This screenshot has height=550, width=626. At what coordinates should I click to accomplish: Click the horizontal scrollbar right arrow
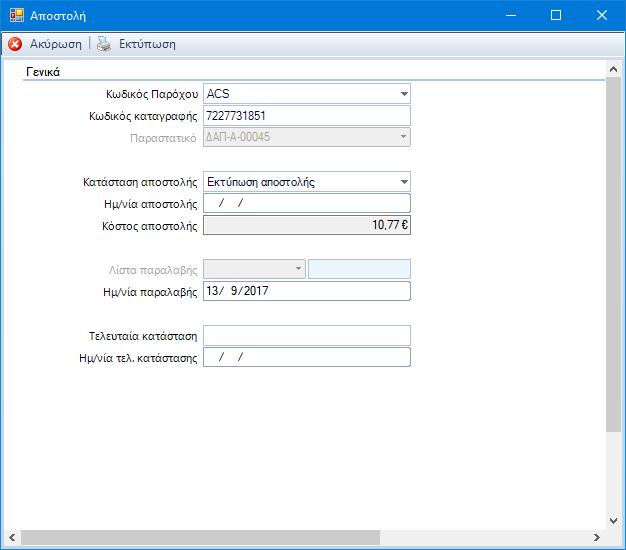pos(596,537)
